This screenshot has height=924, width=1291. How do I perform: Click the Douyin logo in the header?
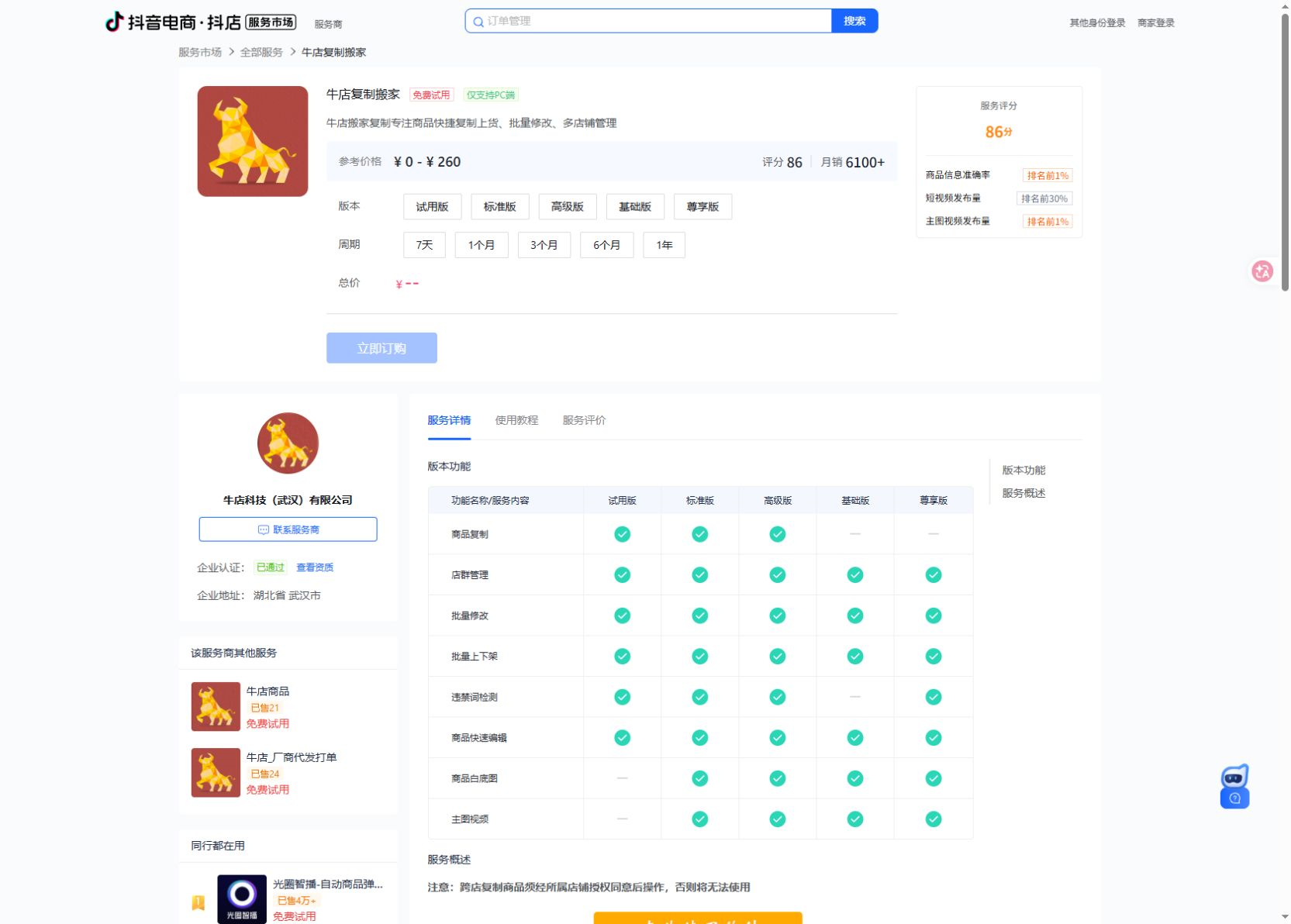point(115,22)
